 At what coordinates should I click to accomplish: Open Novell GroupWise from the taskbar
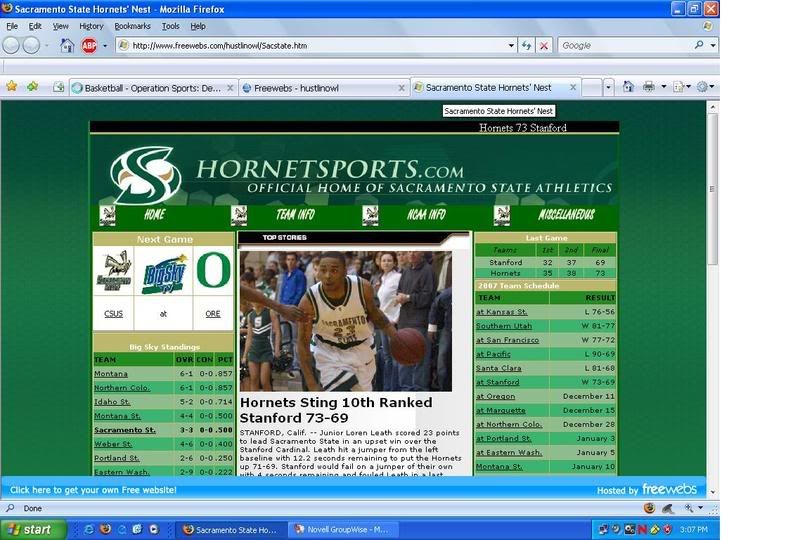[x=345, y=529]
